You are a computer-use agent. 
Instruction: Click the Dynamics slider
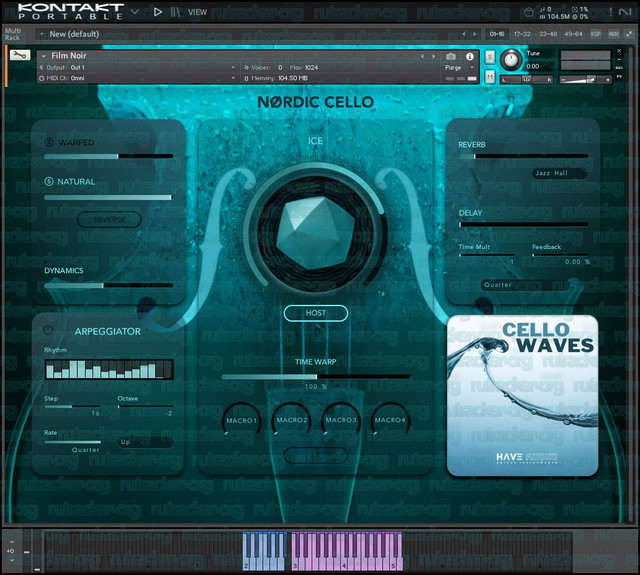(x=108, y=285)
